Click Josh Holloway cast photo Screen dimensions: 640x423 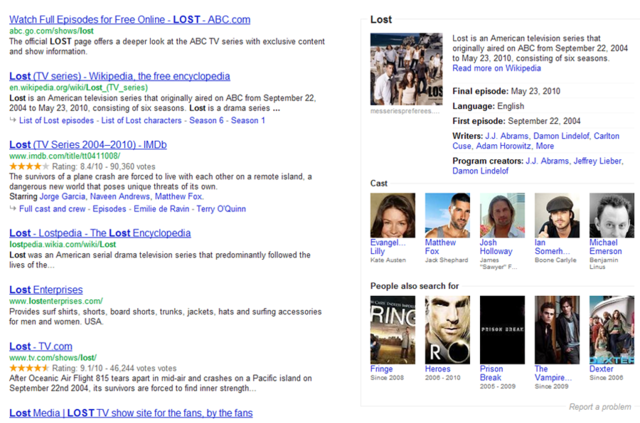pyautogui.click(x=502, y=215)
